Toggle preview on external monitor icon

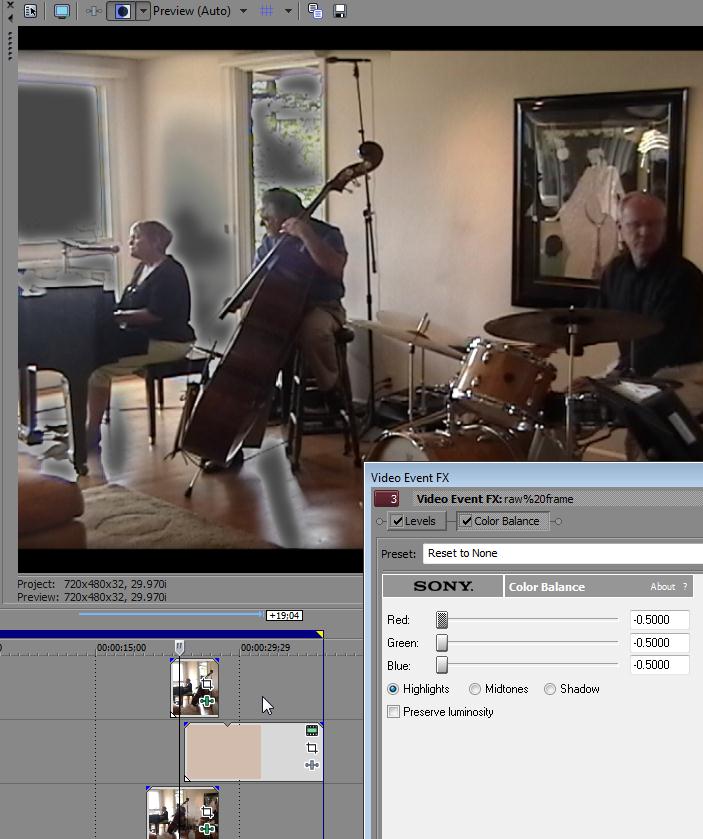62,11
